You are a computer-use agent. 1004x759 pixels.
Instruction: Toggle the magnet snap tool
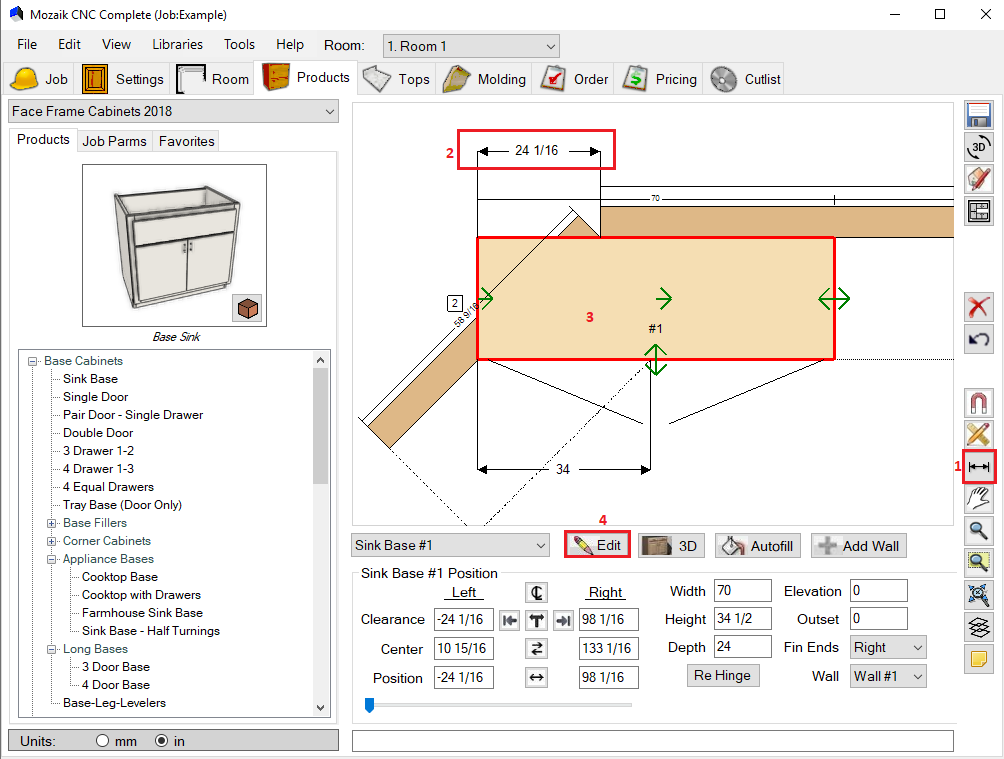979,403
